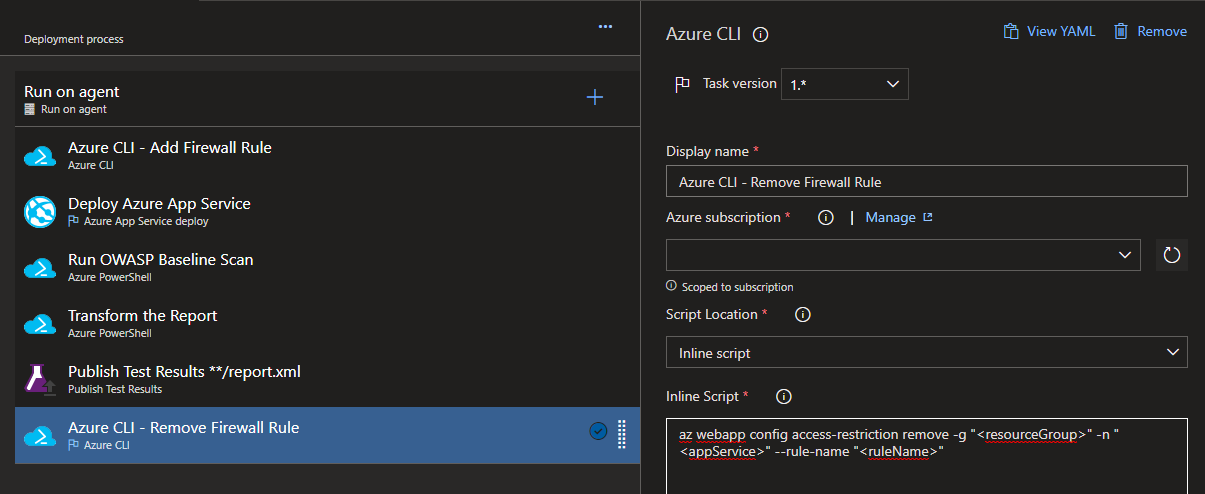Open the Task version dropdown
The height and width of the screenshot is (494, 1205).
coord(845,84)
